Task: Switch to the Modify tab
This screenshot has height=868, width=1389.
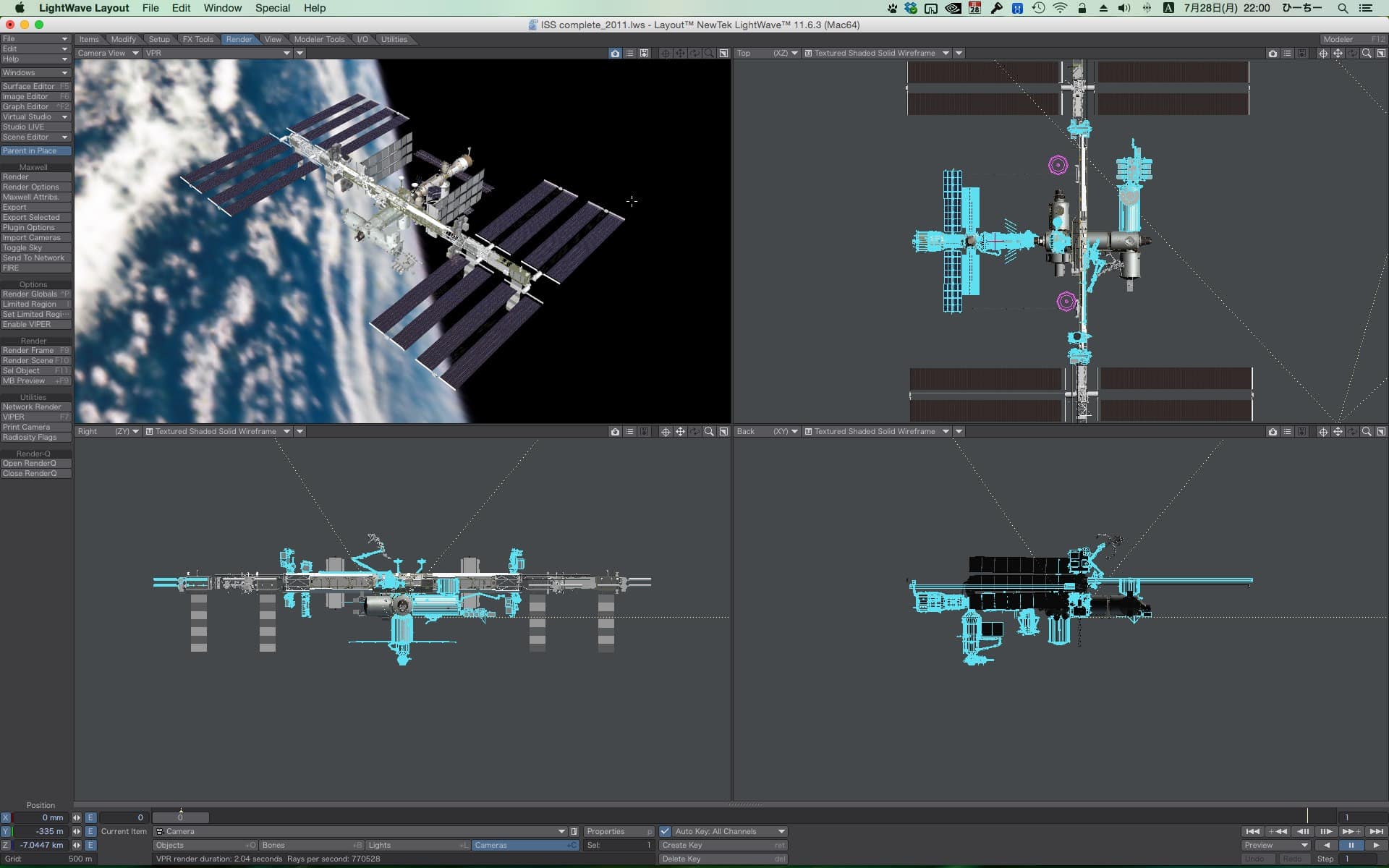Action: pyautogui.click(x=123, y=39)
